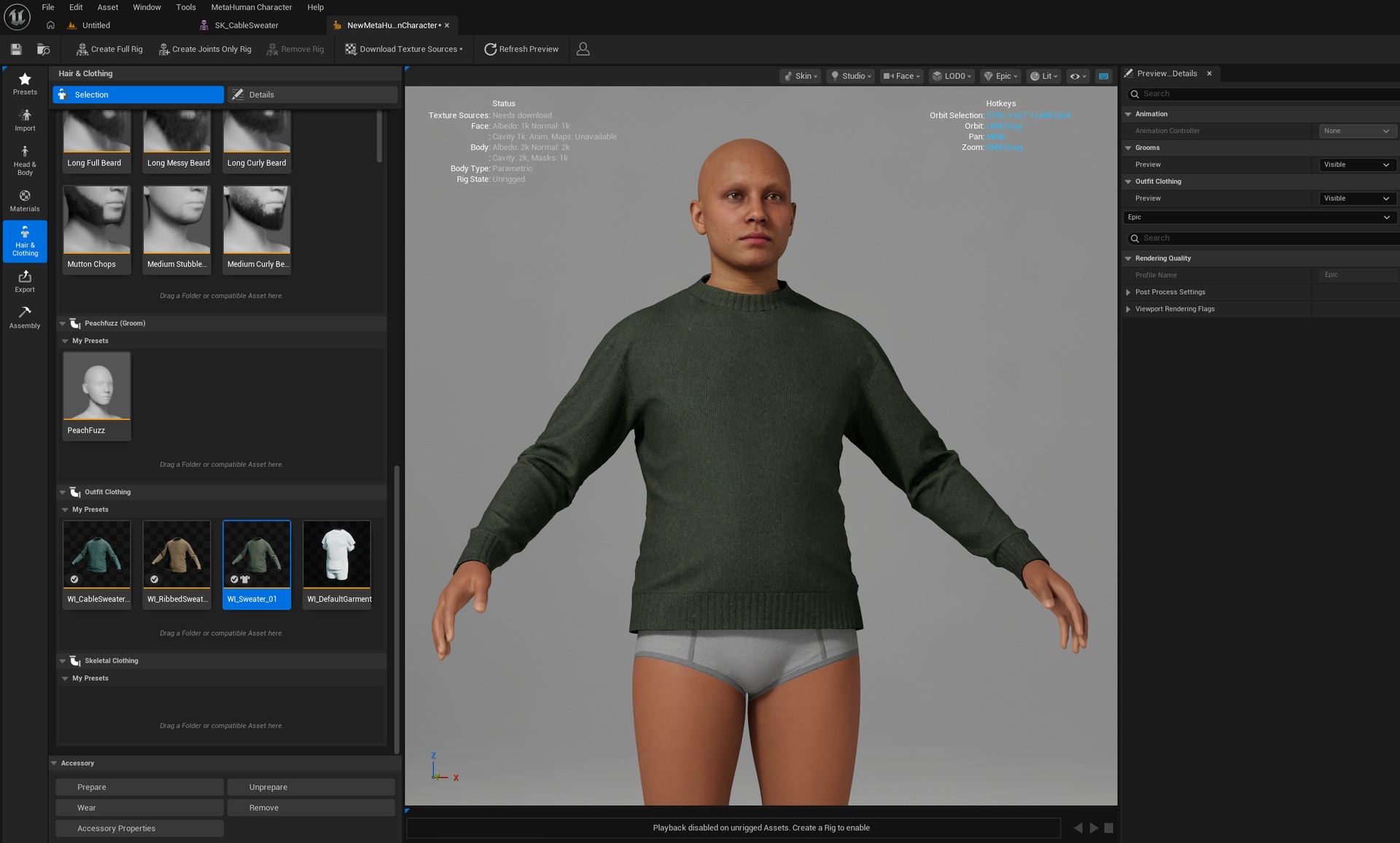Screen dimensions: 1400x843
Task: Click the Remove Rig toolbar button
Action: pyautogui.click(x=295, y=49)
